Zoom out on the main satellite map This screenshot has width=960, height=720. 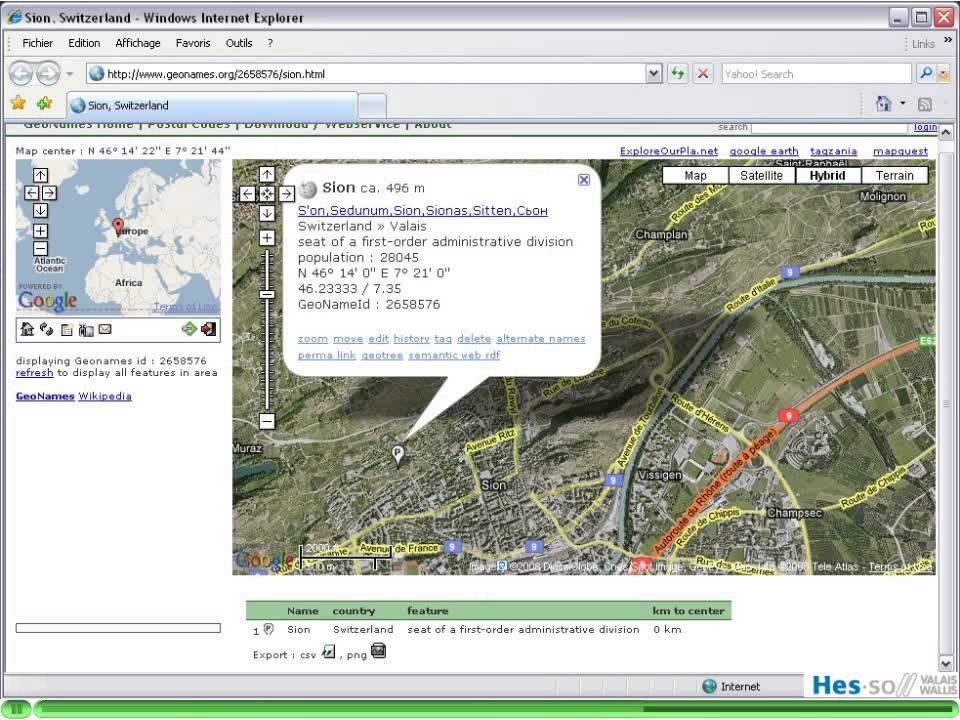tap(267, 421)
